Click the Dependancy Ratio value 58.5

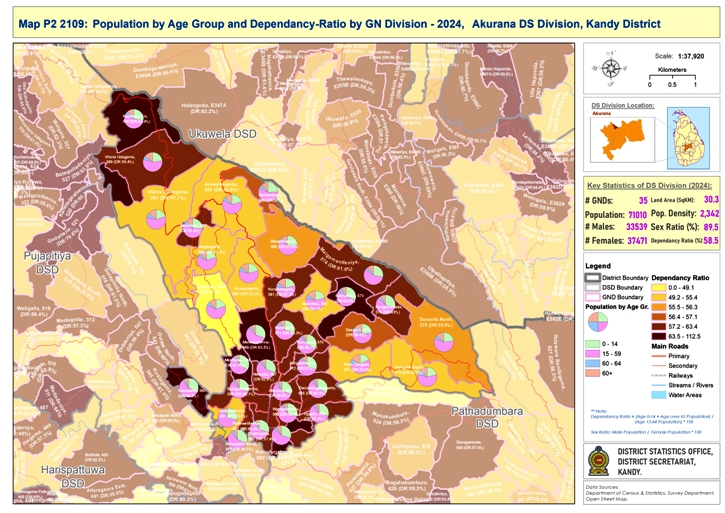pos(712,241)
